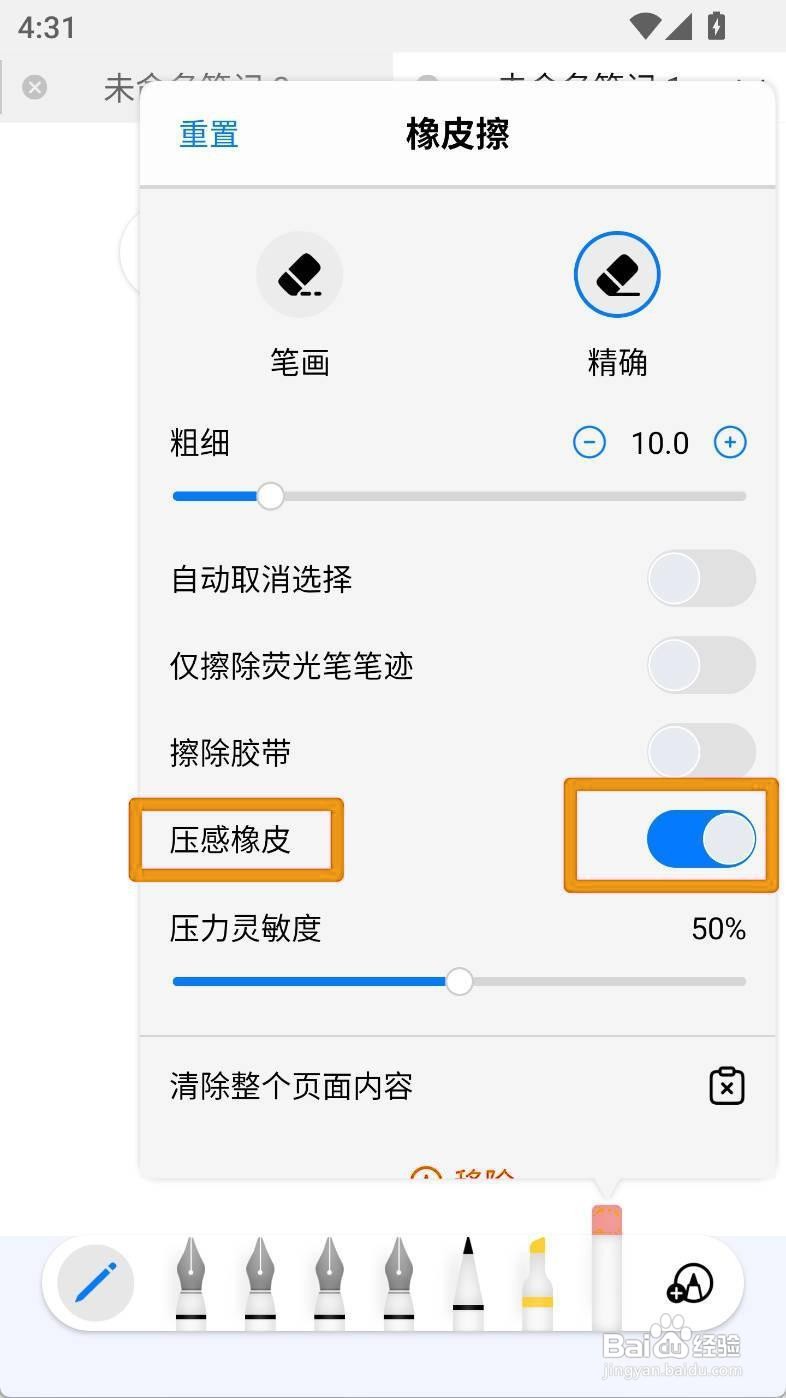The width and height of the screenshot is (786, 1398).
Task: Click the 重置 reset link
Action: pyautogui.click(x=209, y=134)
